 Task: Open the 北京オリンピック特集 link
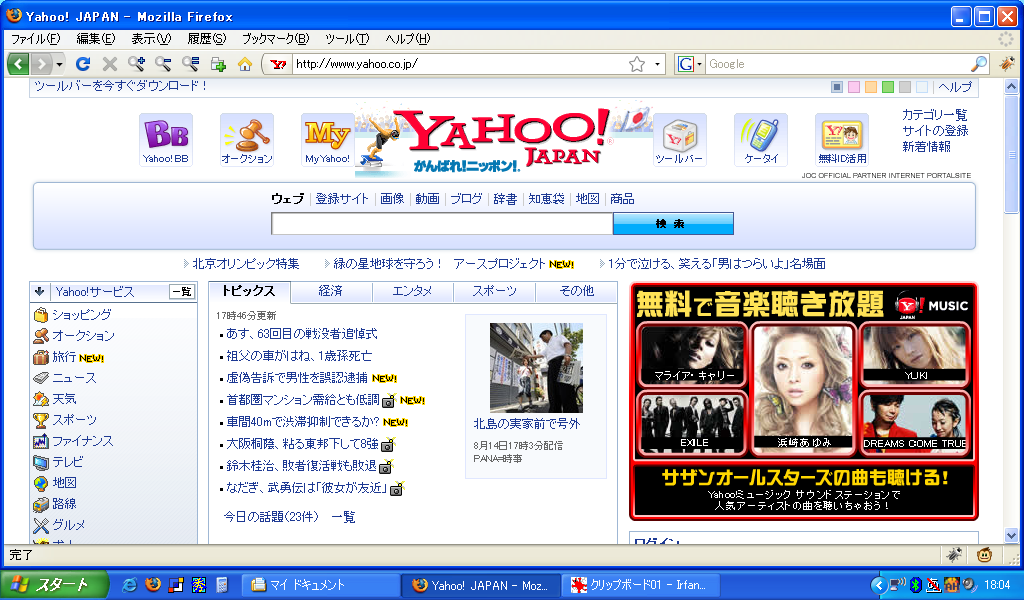click(x=246, y=264)
